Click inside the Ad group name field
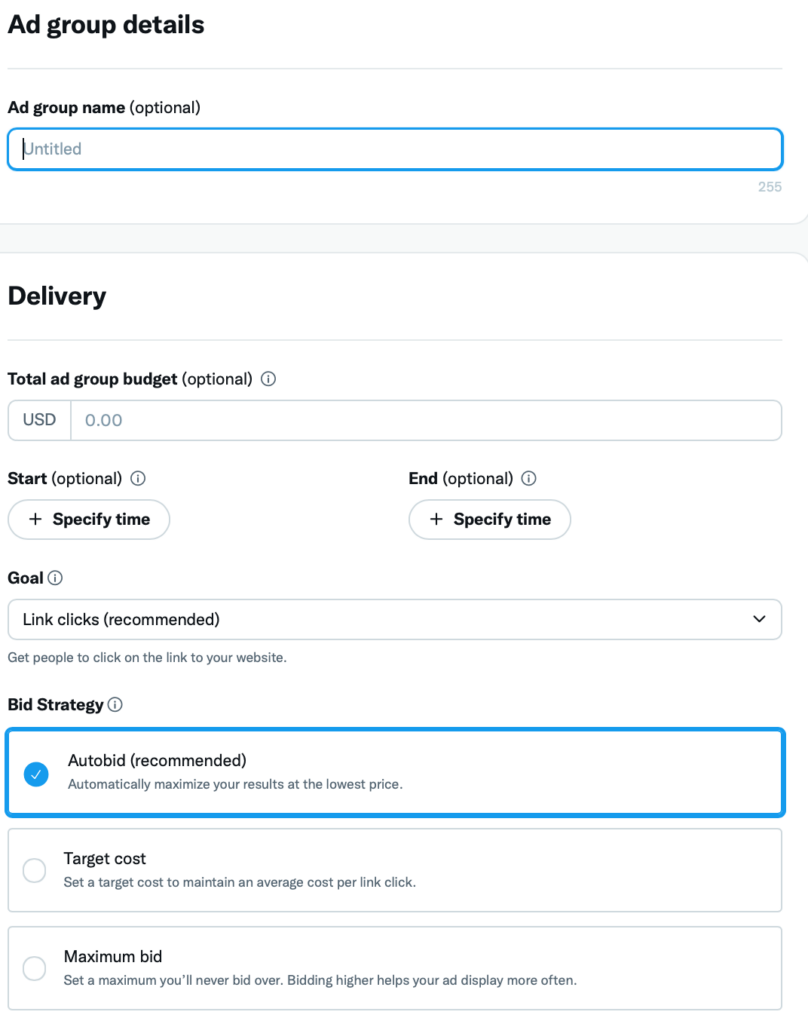The width and height of the screenshot is (808, 1024). point(394,148)
